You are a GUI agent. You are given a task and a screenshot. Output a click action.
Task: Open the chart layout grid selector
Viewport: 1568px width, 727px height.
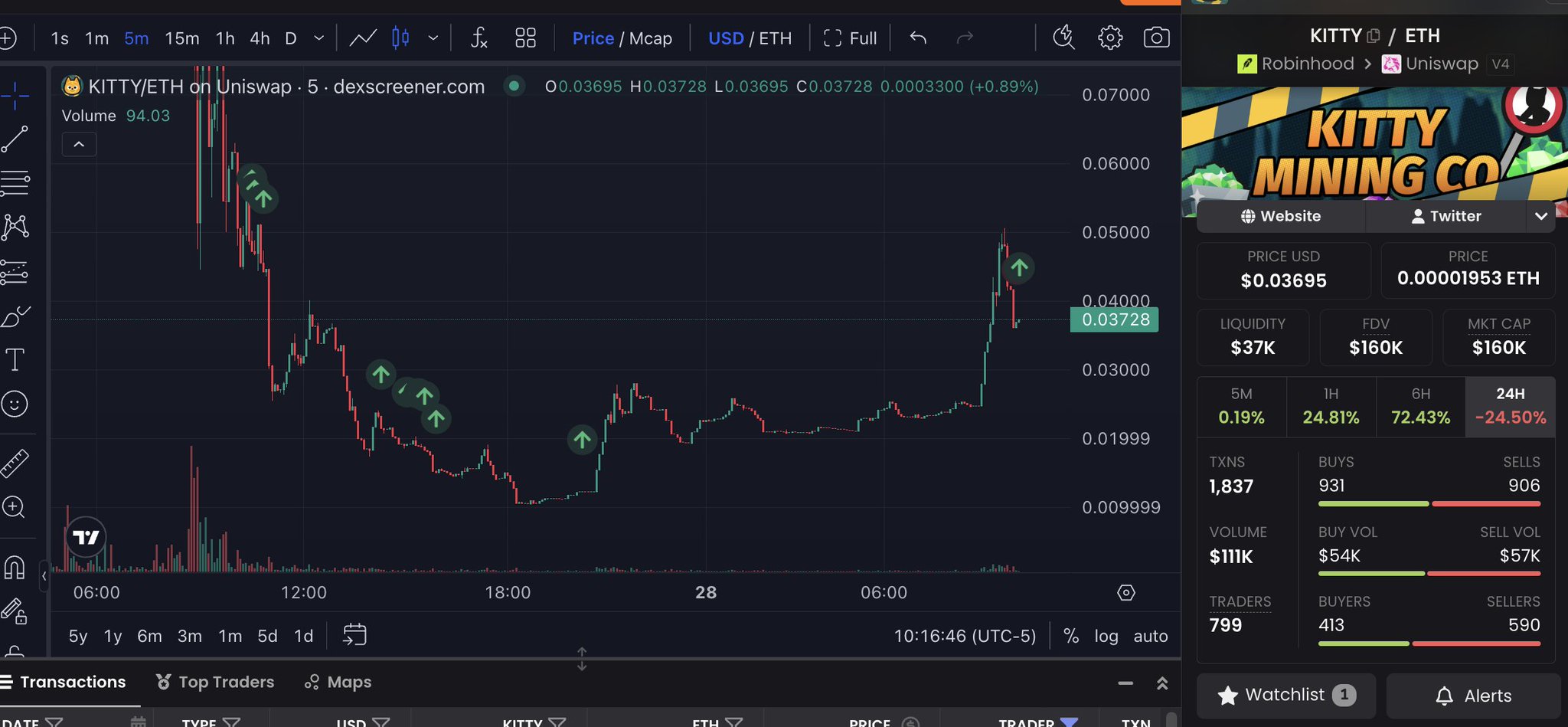pyautogui.click(x=525, y=38)
